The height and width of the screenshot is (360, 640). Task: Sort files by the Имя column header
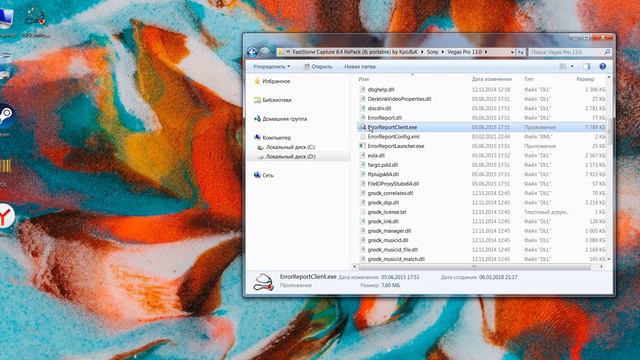[x=363, y=79]
